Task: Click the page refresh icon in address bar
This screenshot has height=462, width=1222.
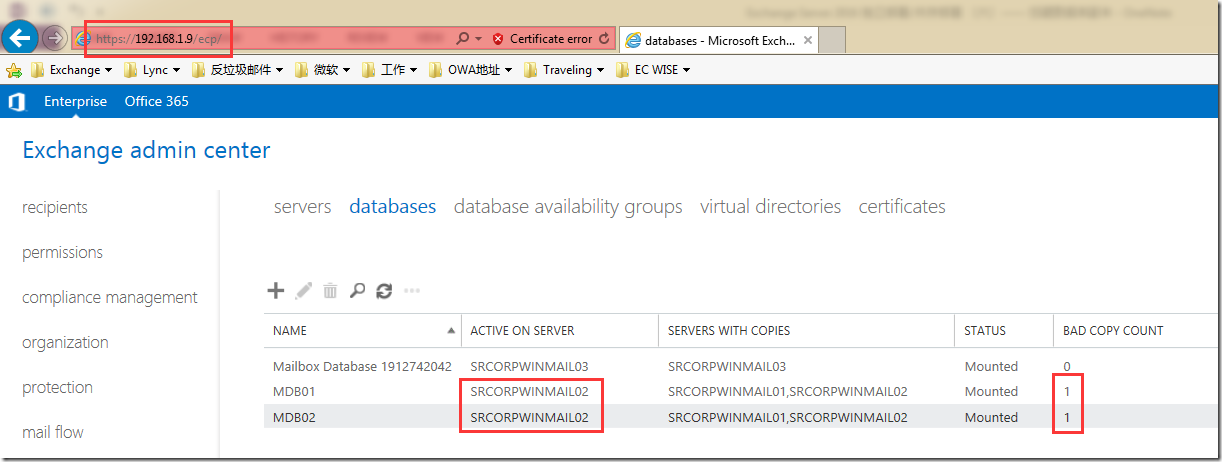Action: [604, 39]
